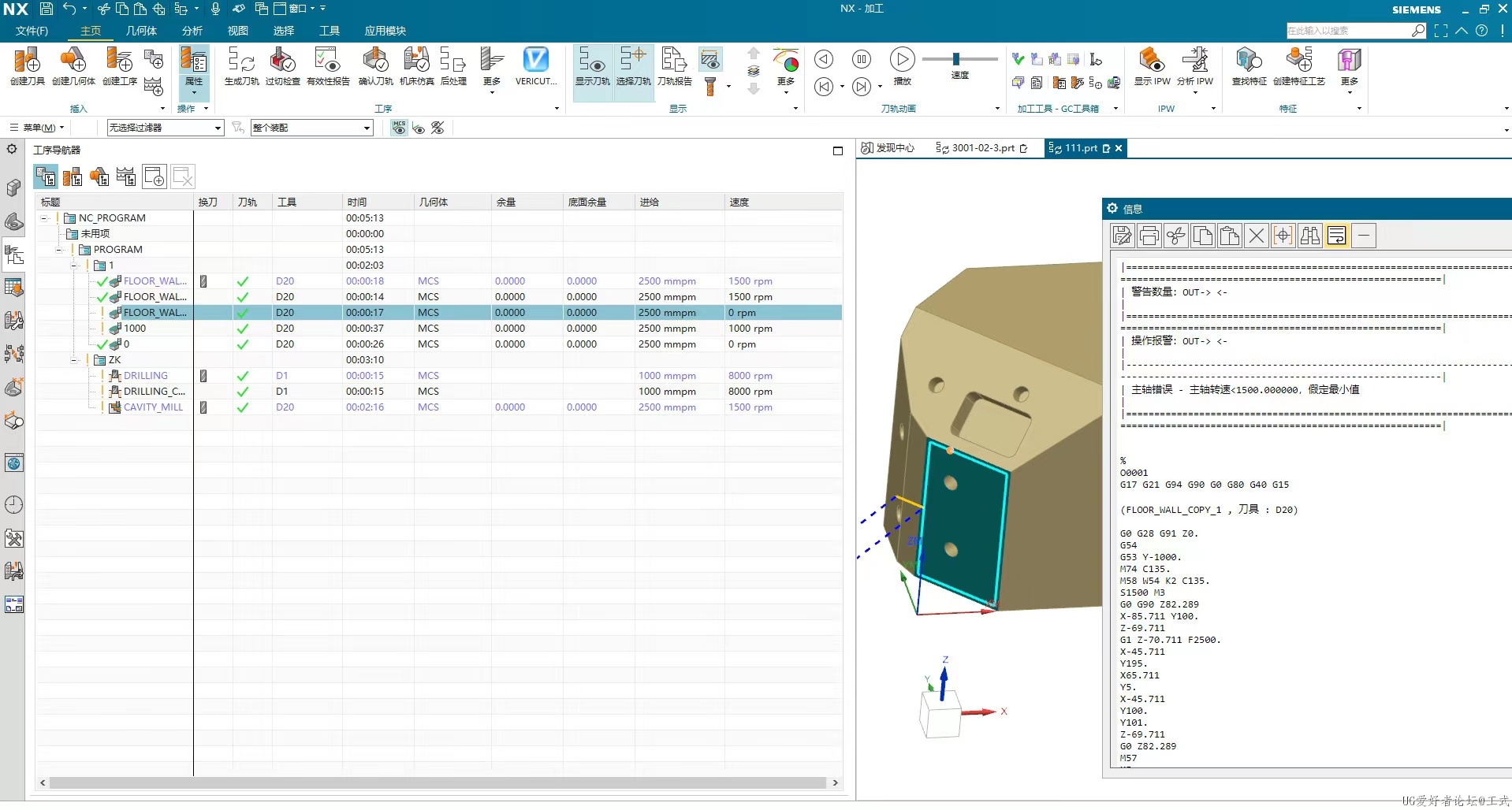Screen dimensions: 1512x810
Task: Collapse the NC_PROGRAM tree node
Action: point(45,218)
